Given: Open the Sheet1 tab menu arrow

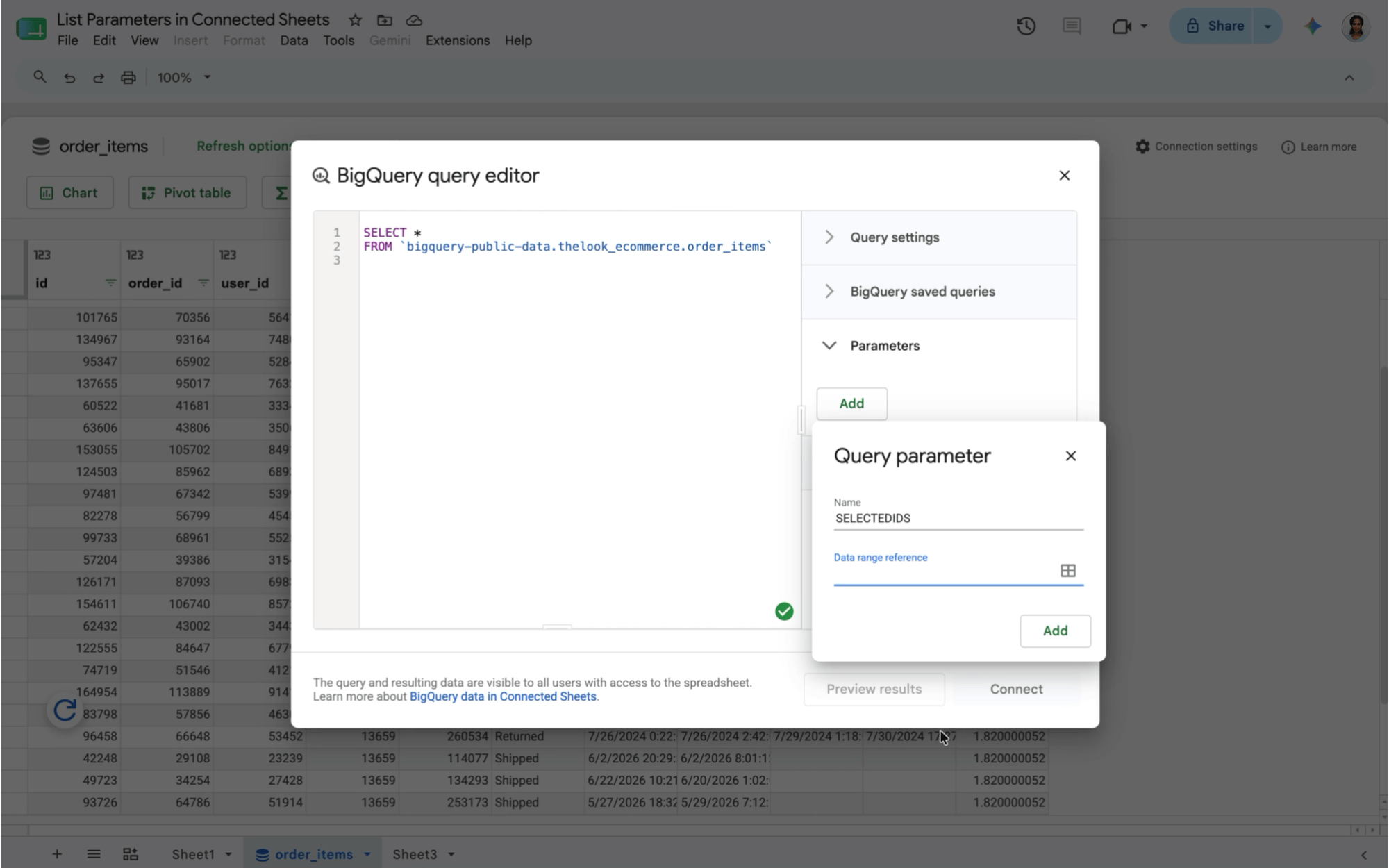Looking at the screenshot, I should point(228,854).
